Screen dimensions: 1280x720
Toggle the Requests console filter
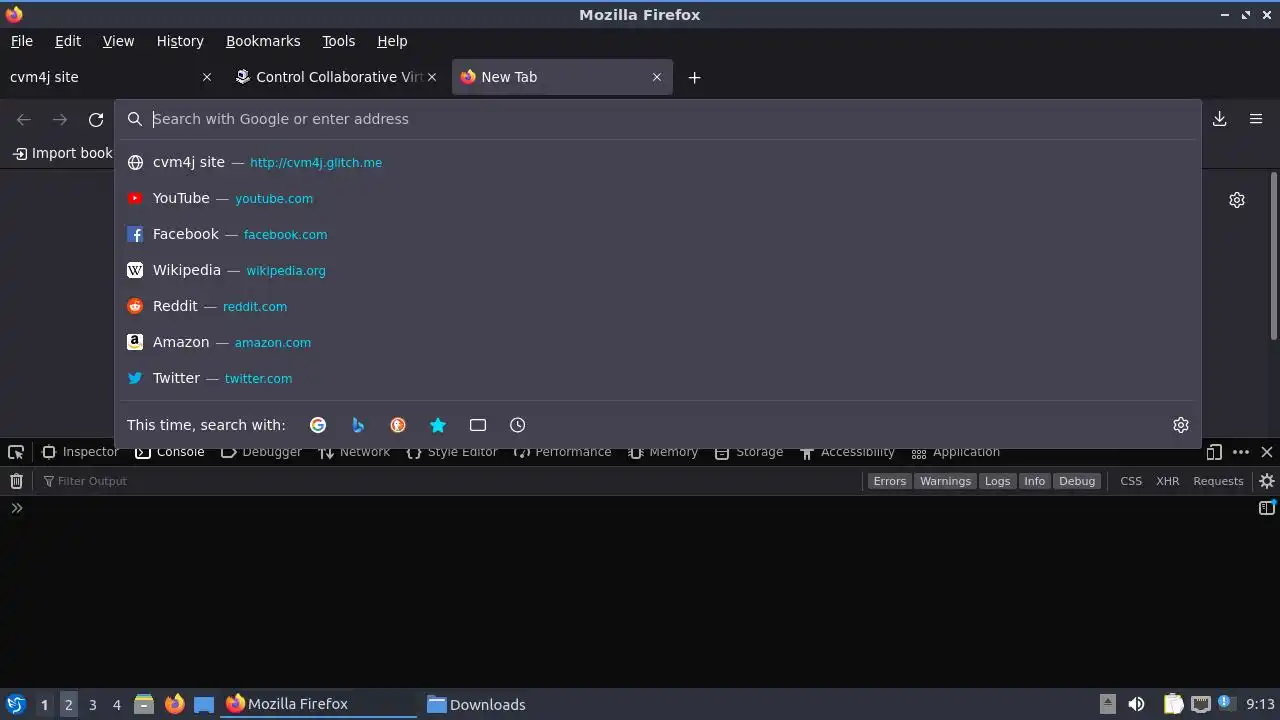[x=1218, y=481]
